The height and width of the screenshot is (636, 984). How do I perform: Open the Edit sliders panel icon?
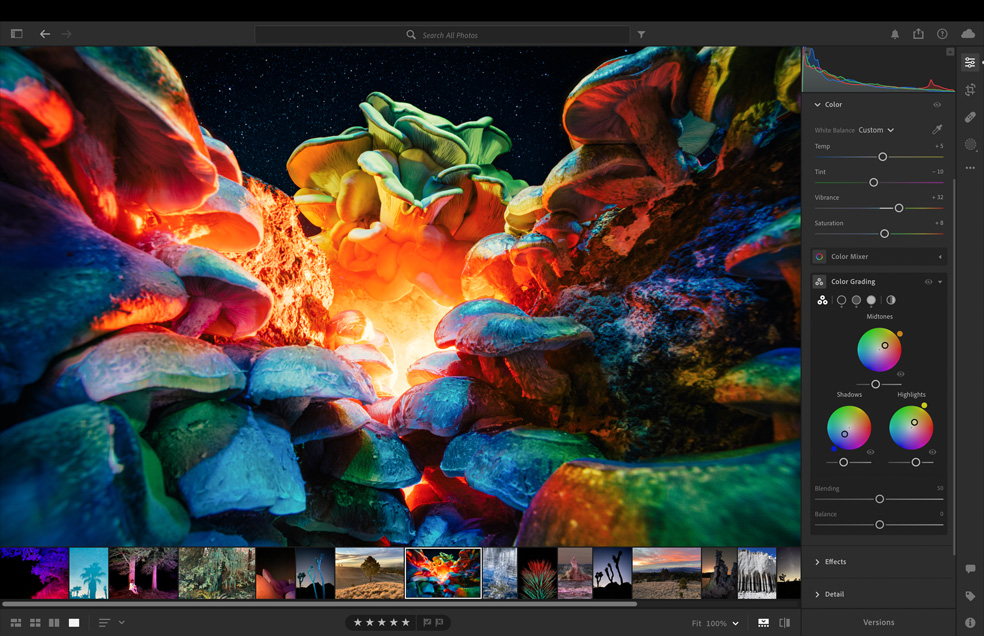coord(969,63)
